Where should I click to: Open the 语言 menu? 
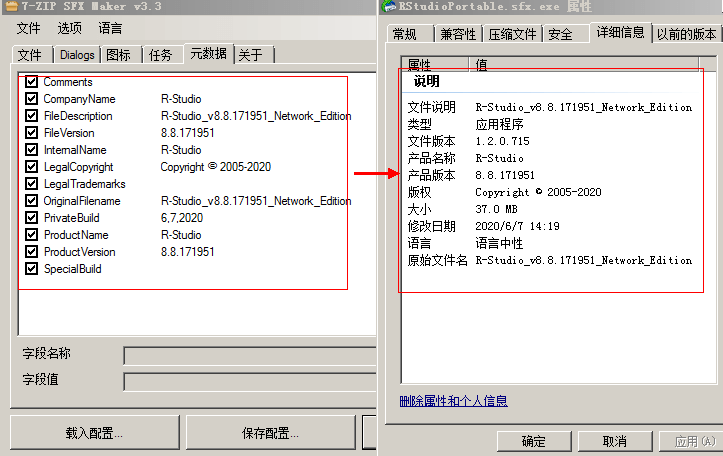[x=111, y=28]
